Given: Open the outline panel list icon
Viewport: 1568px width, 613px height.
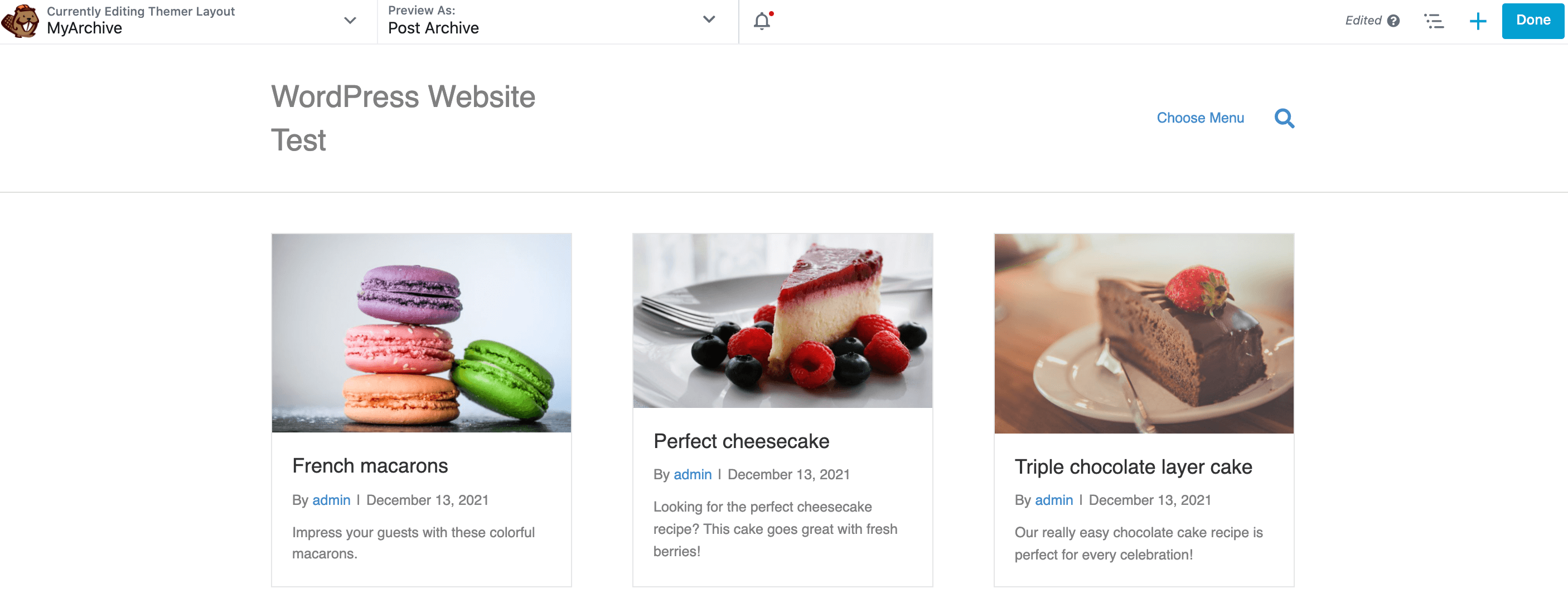Looking at the screenshot, I should click(x=1434, y=21).
